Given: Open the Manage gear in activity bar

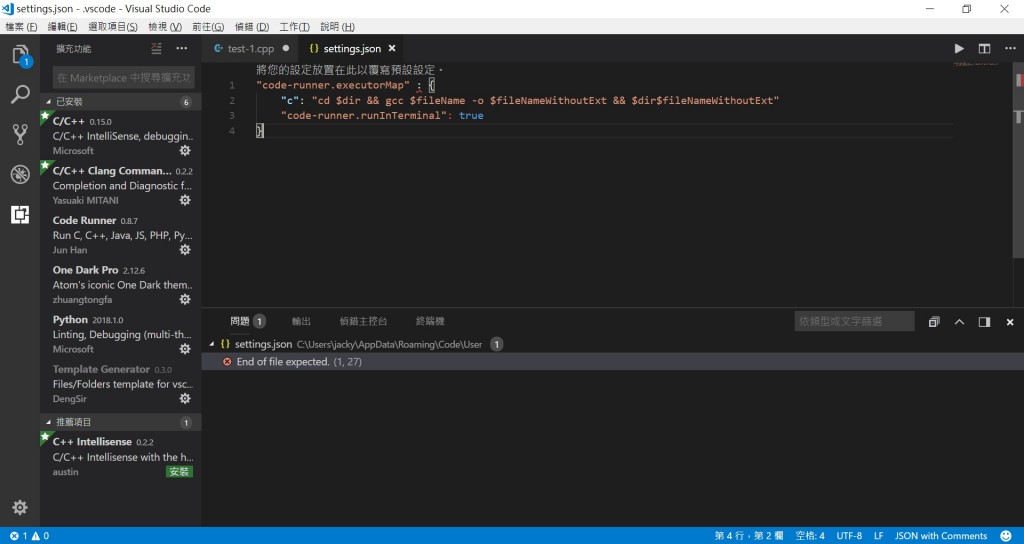Looking at the screenshot, I should point(20,507).
